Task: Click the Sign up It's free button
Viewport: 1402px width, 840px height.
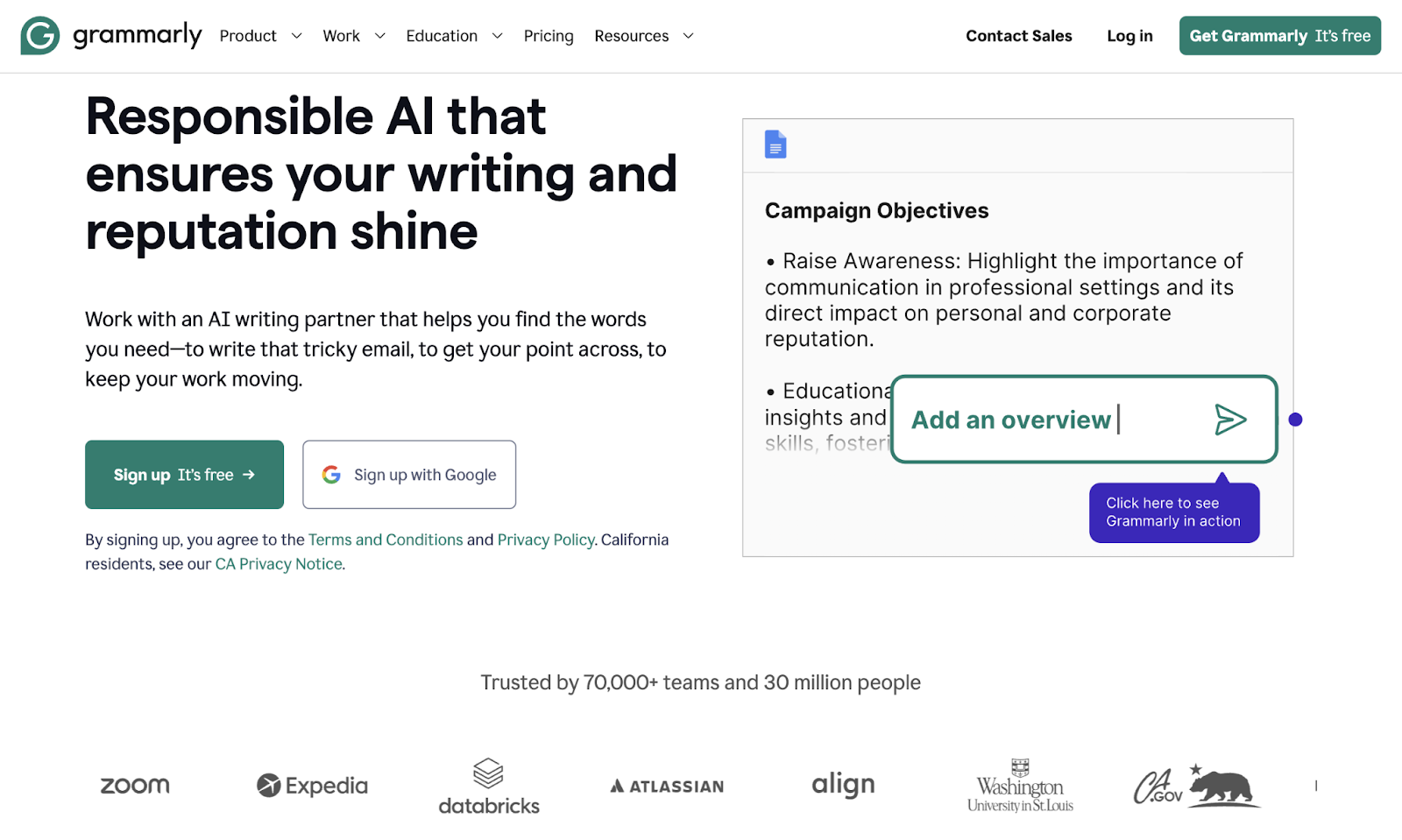Action: coord(184,474)
